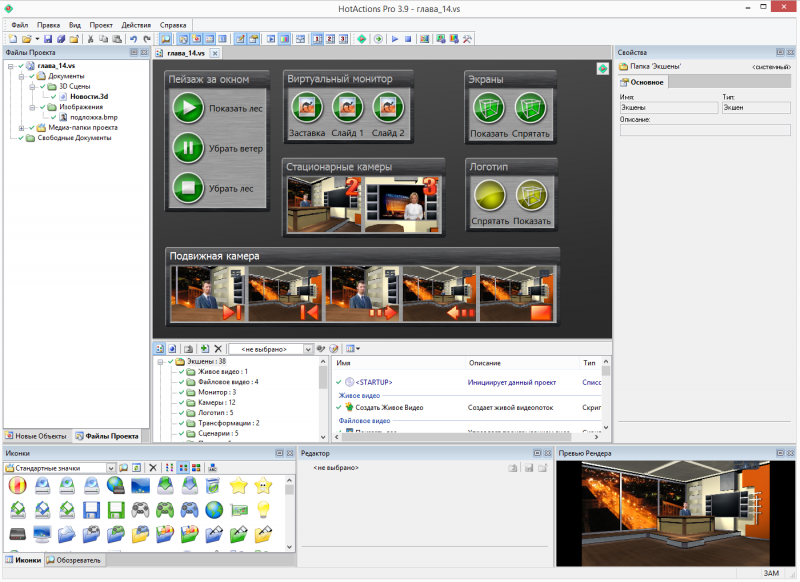The height and width of the screenshot is (582, 800).
Task: Click the crossed tools settings icon in the toolbar
Action: 467,39
